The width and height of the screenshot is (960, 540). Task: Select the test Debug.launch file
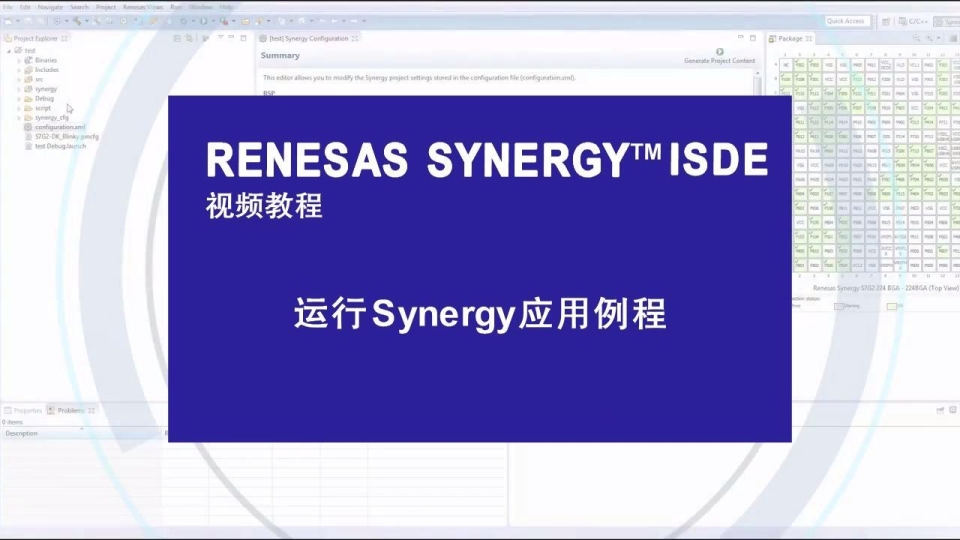point(61,146)
